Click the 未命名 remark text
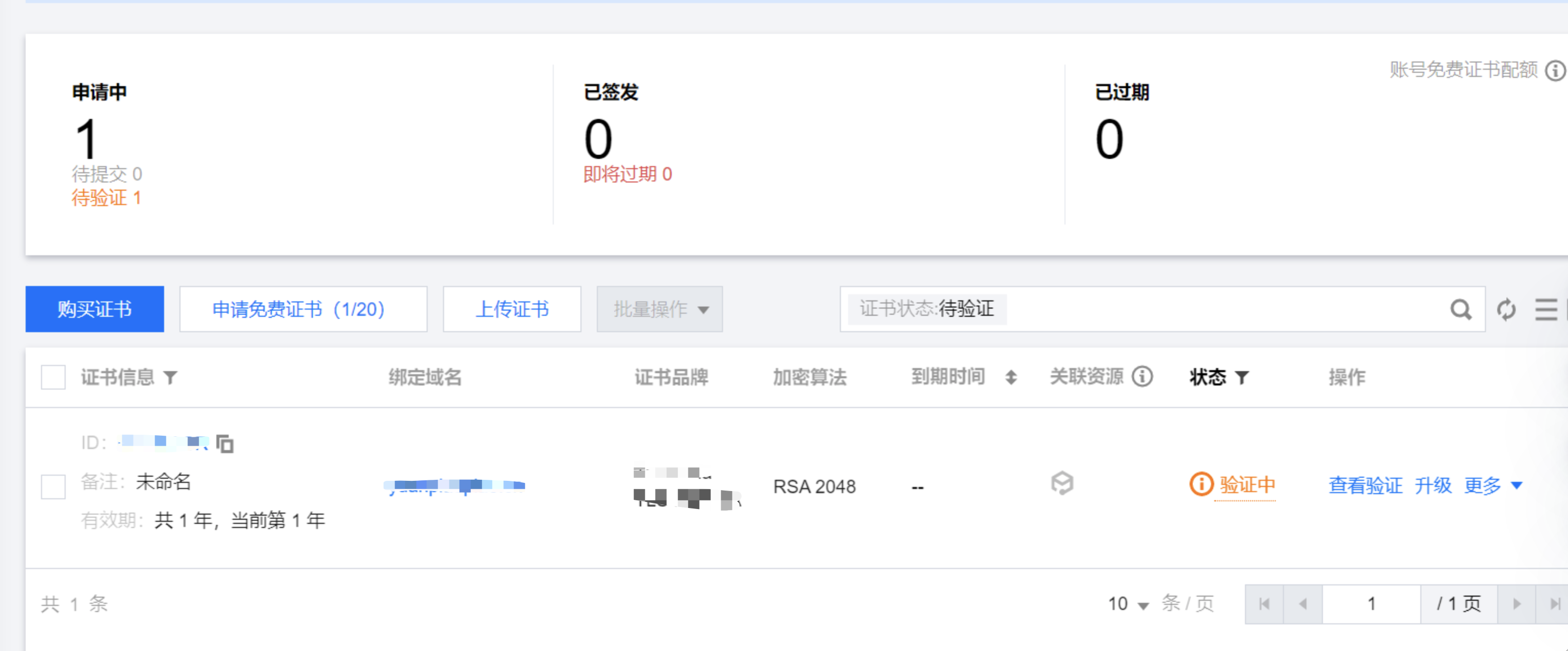The height and width of the screenshot is (651, 1568). pos(164,481)
